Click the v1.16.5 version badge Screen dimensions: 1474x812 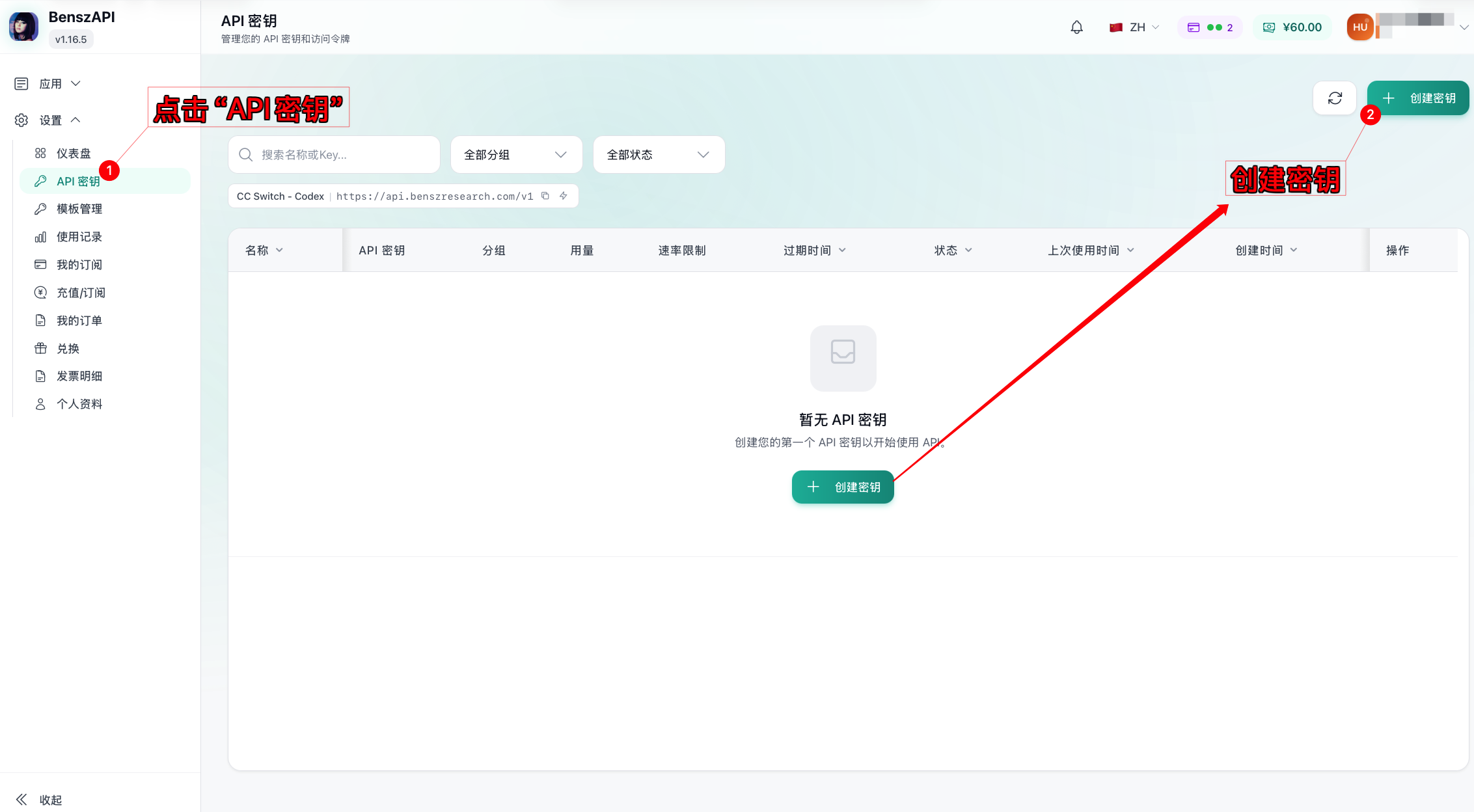point(71,40)
